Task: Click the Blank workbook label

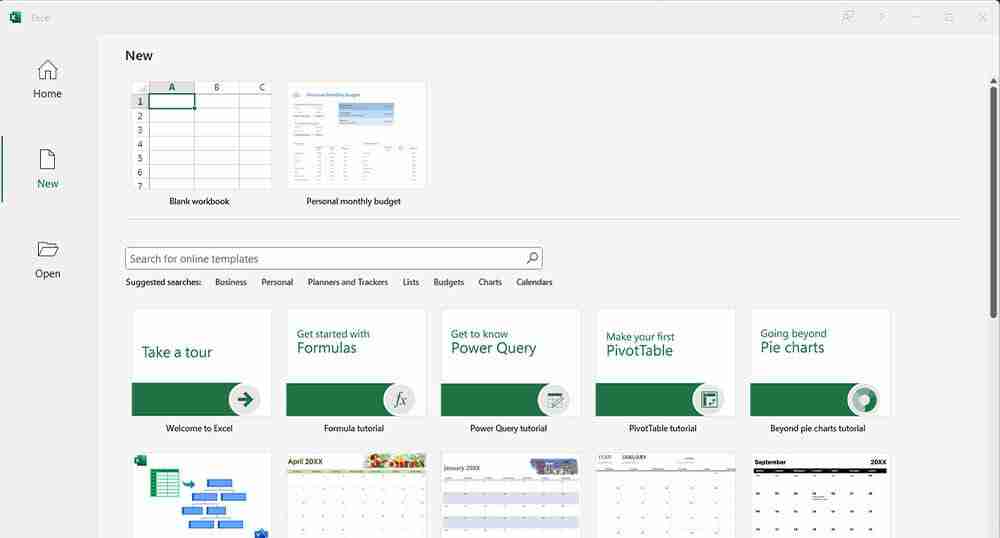Action: pyautogui.click(x=199, y=201)
